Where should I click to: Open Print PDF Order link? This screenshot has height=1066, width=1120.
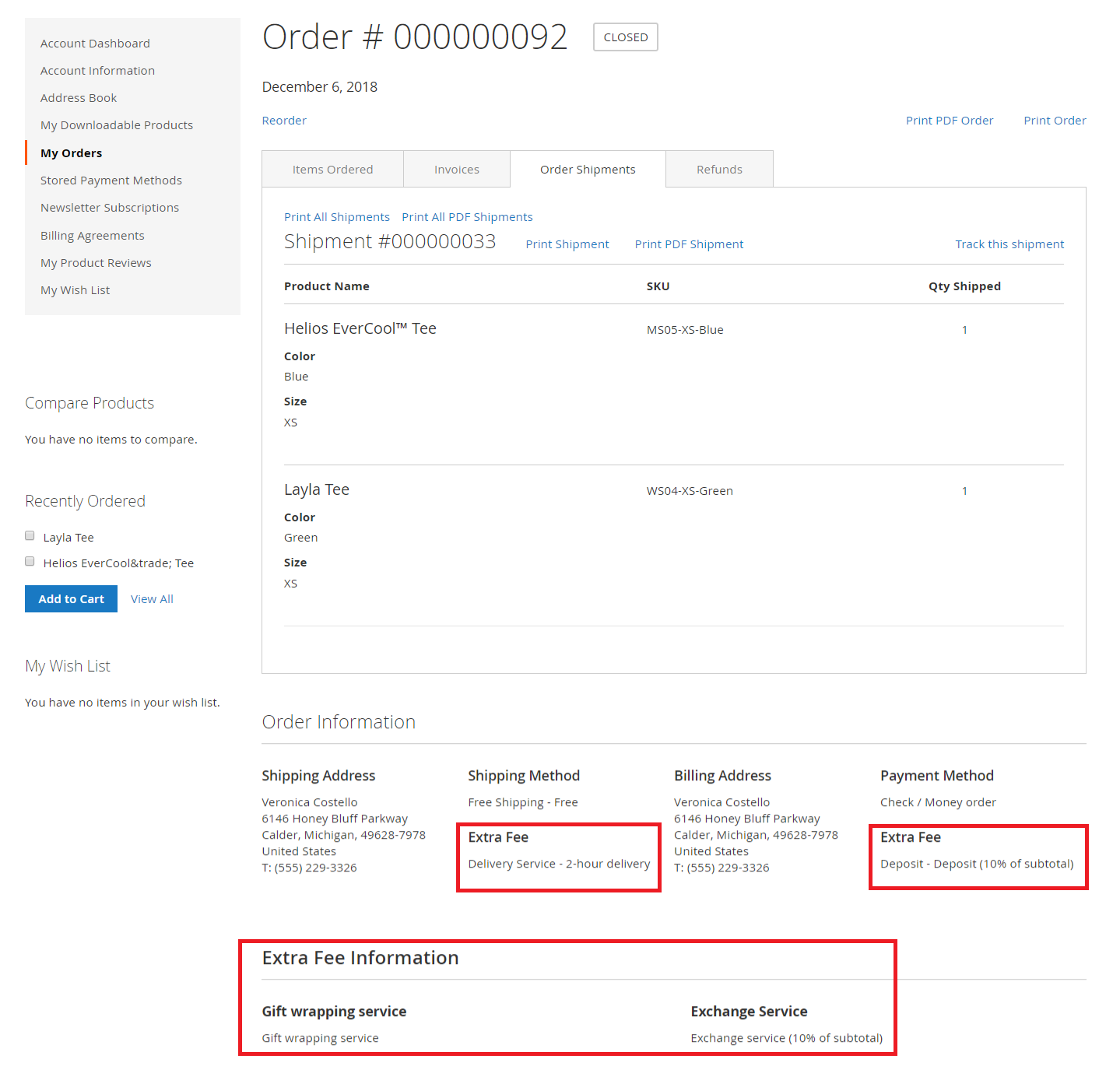[x=949, y=121]
